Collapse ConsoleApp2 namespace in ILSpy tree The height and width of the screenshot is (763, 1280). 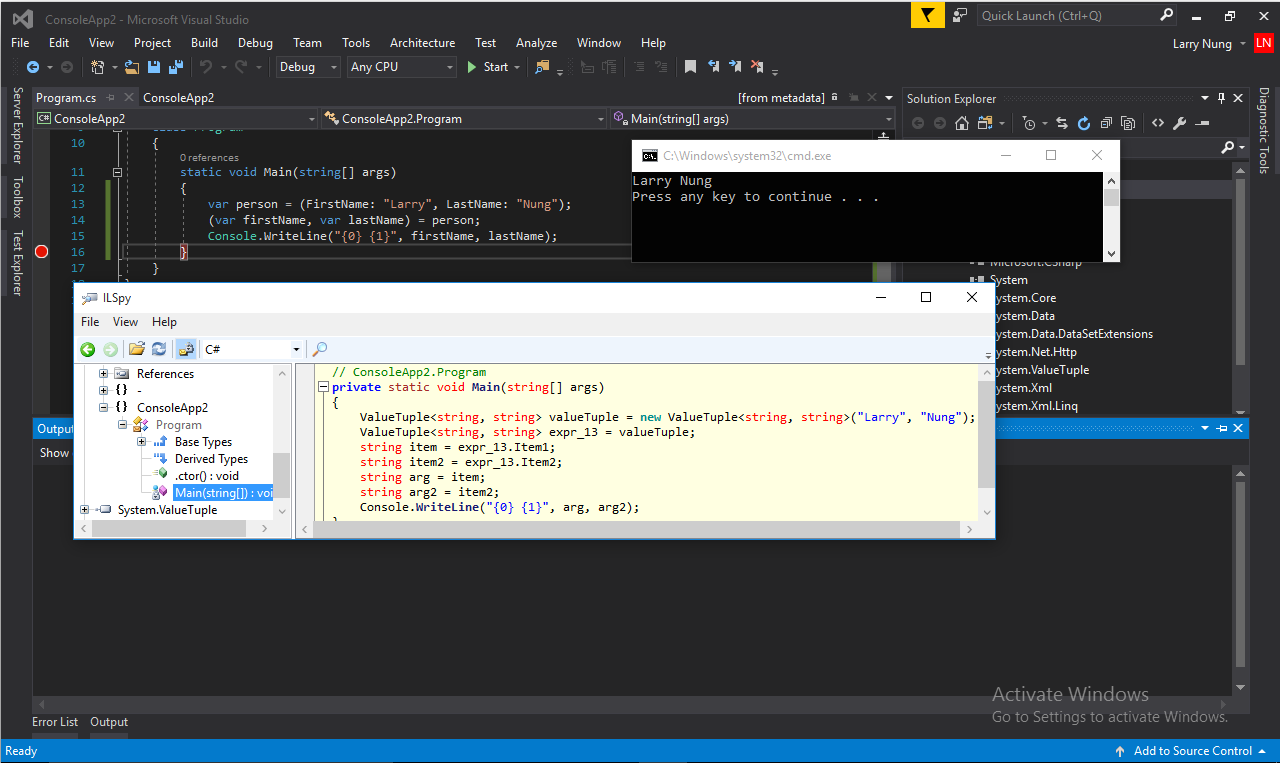103,407
